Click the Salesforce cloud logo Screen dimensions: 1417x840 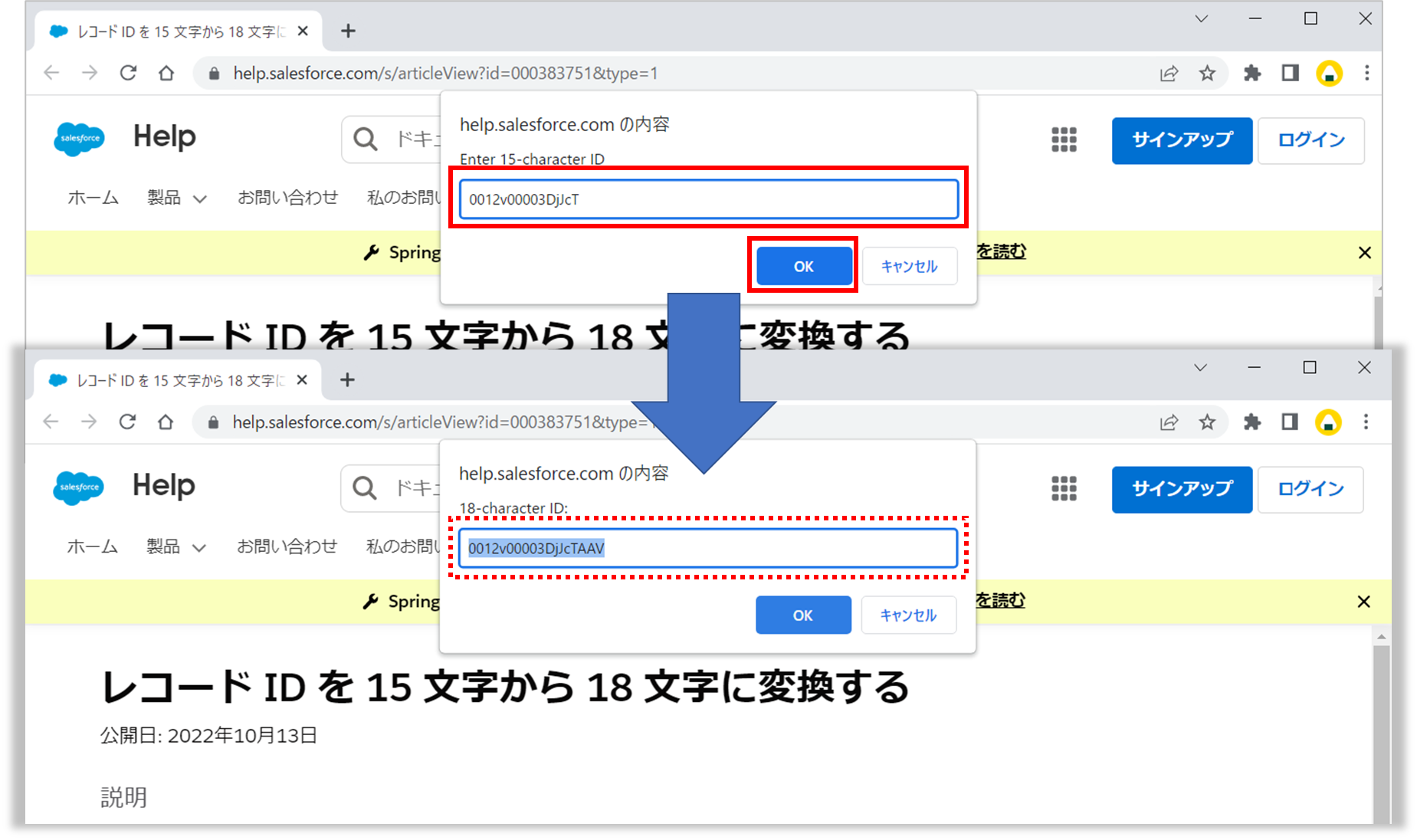coord(78,139)
